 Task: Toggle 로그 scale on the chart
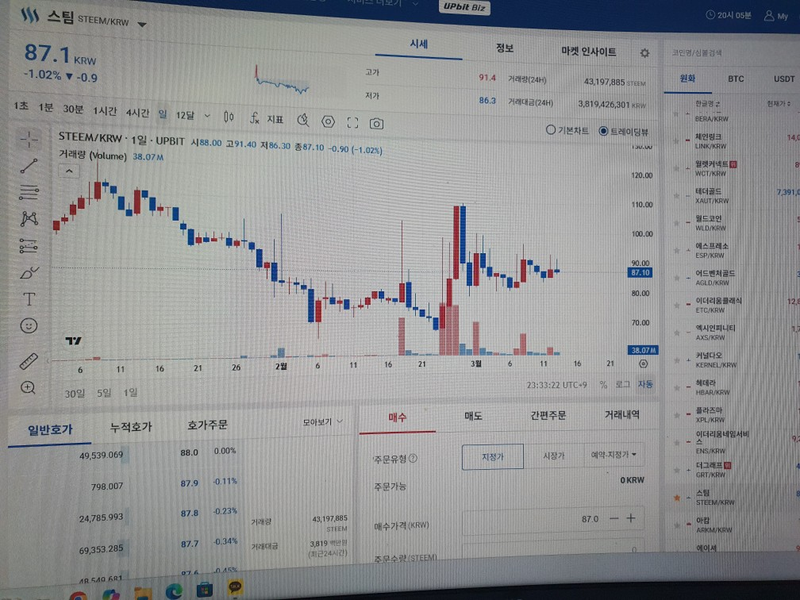(622, 384)
